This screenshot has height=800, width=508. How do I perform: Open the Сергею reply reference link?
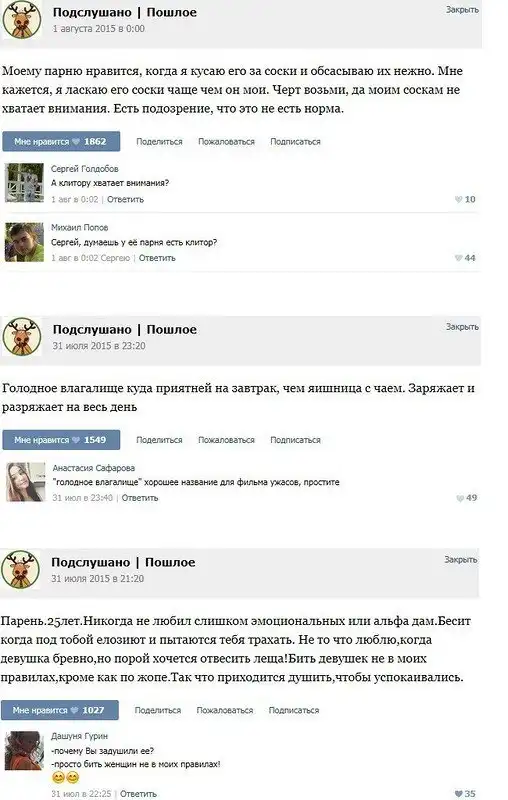(x=115, y=258)
